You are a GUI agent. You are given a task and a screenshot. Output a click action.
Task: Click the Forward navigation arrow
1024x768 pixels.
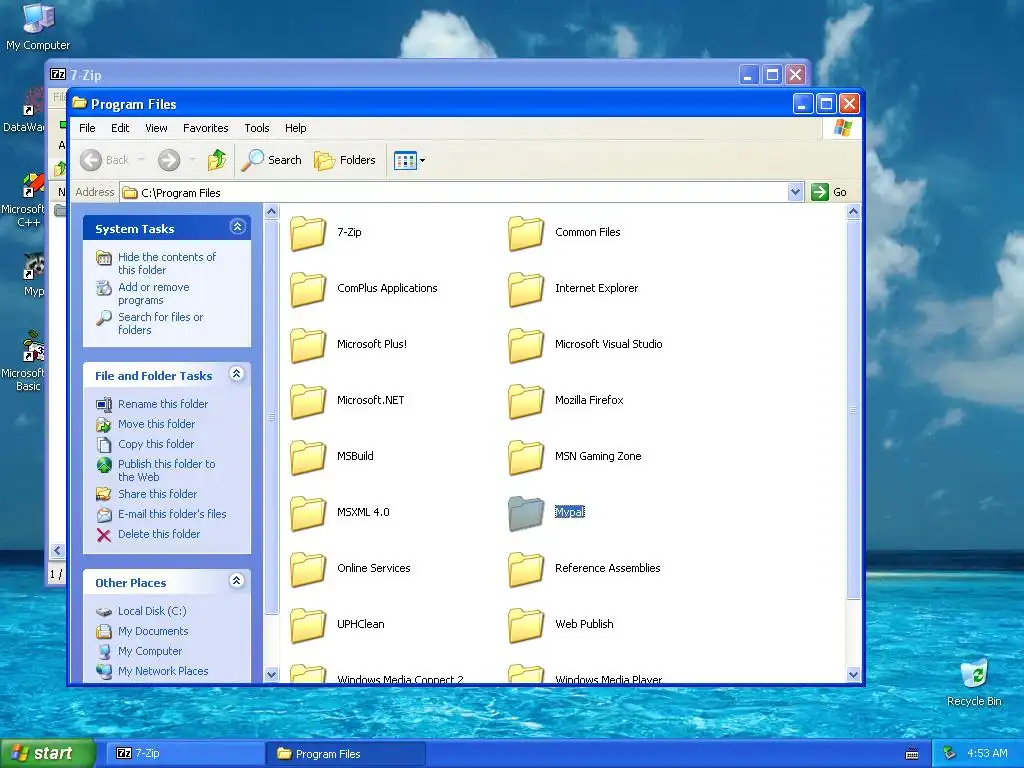click(x=169, y=160)
